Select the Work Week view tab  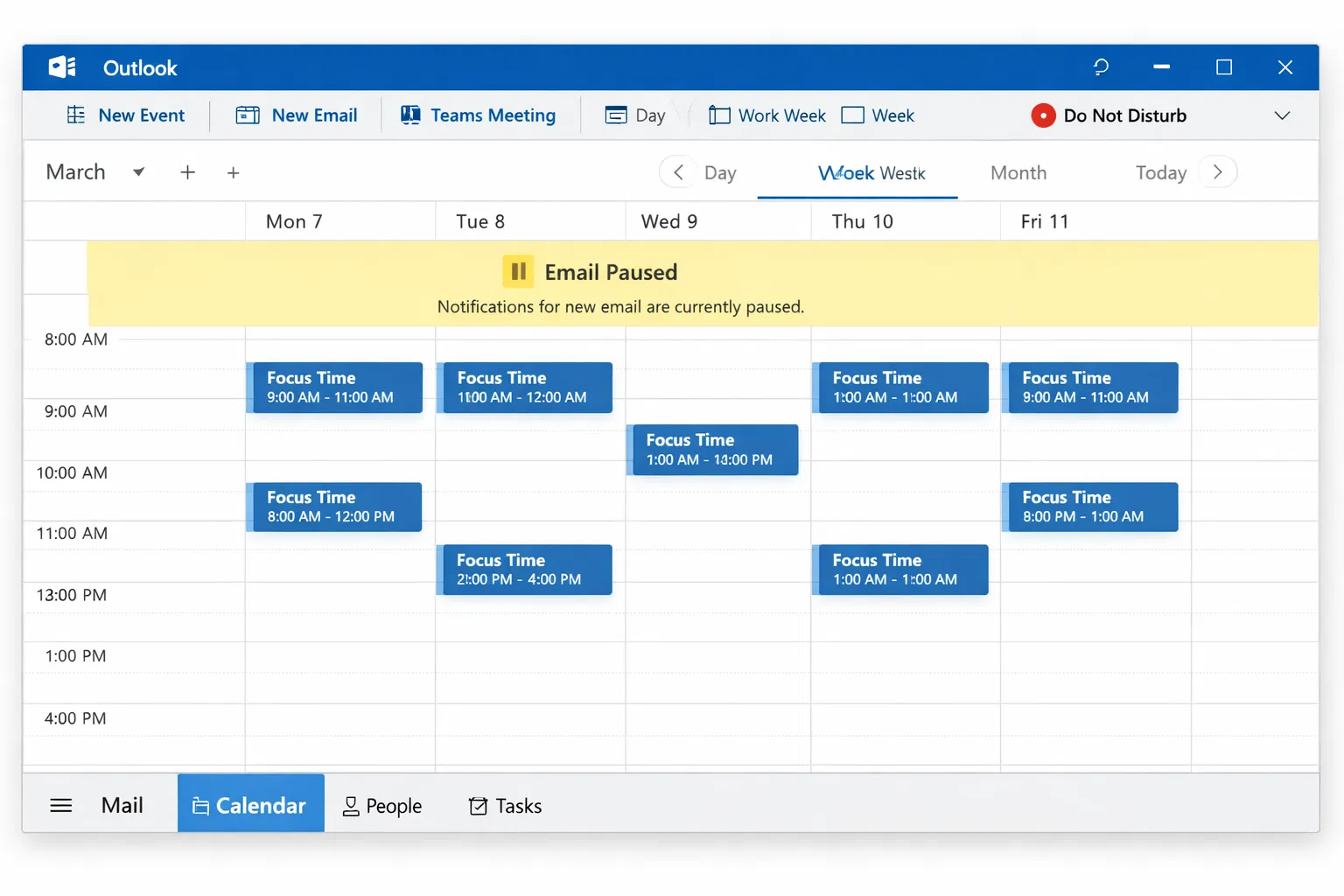click(871, 172)
